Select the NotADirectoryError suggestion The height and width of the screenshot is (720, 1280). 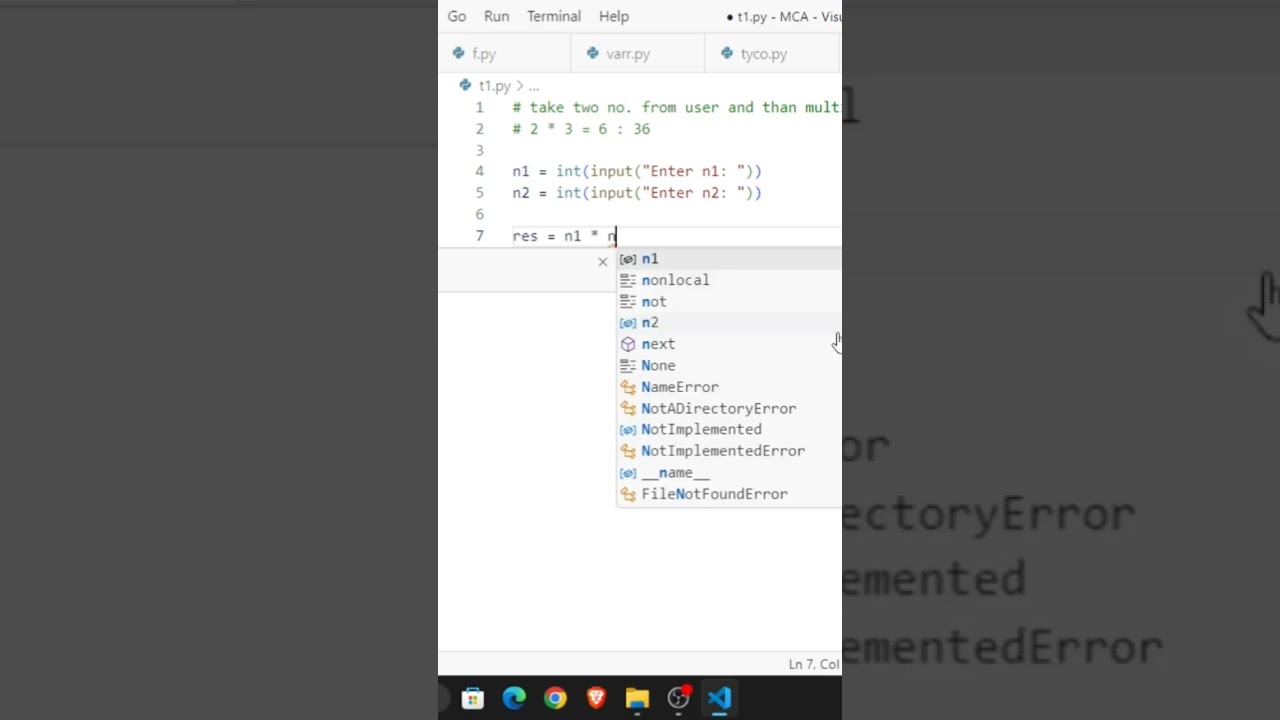pos(729,408)
